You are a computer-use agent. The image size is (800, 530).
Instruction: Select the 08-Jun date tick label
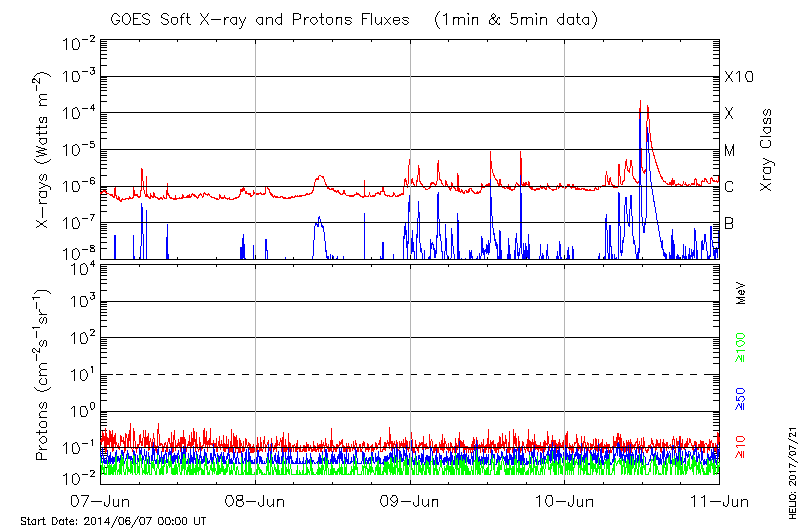pyautogui.click(x=256, y=500)
